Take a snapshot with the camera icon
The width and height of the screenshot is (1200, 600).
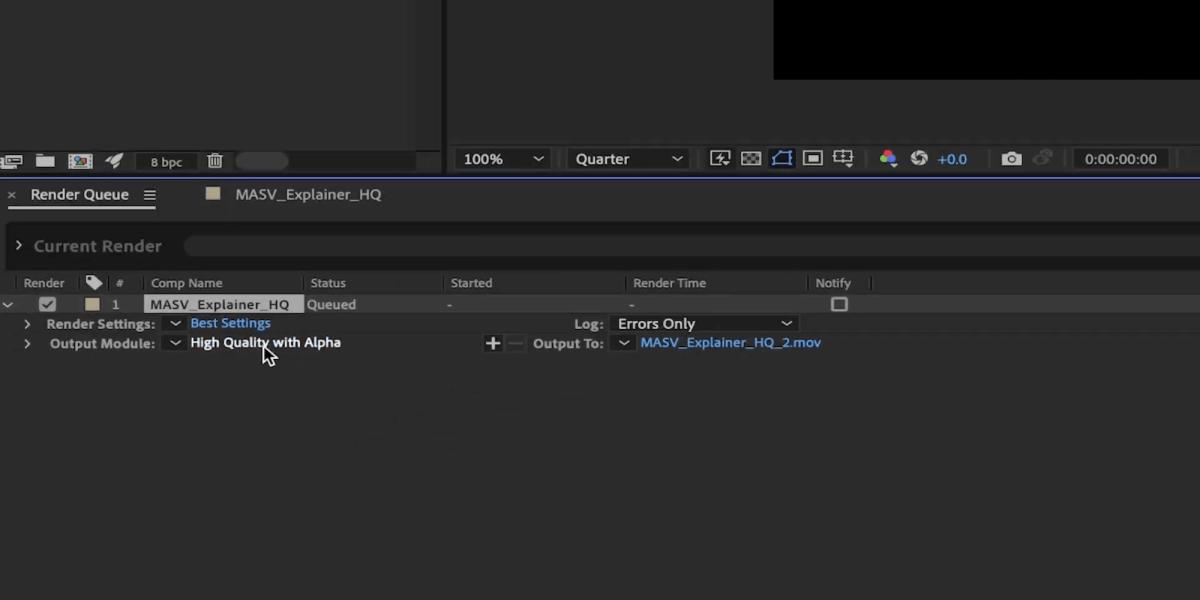(x=1011, y=159)
